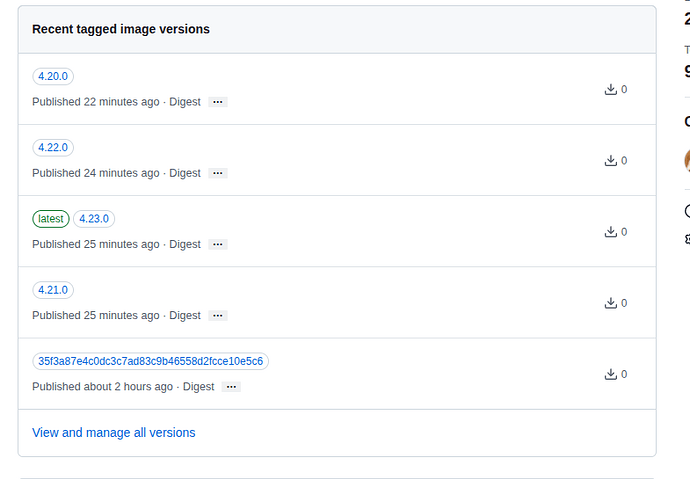Expand the Digest ellipsis for version 4.22.0
This screenshot has width=690, height=479.
click(218, 173)
